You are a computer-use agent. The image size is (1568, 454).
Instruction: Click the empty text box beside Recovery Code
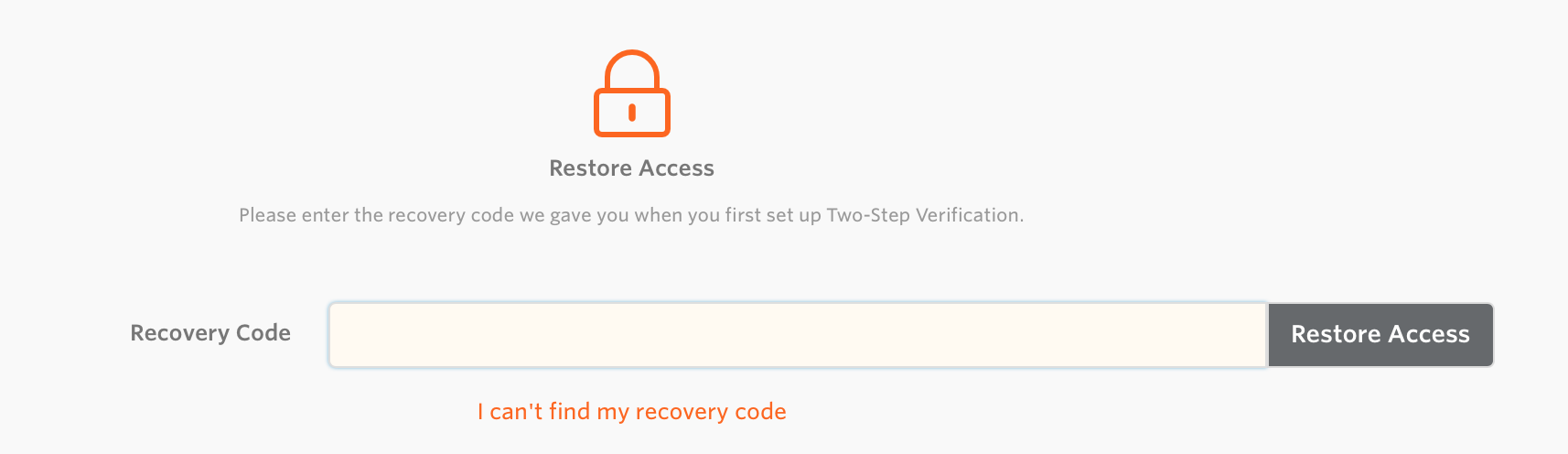point(798,335)
